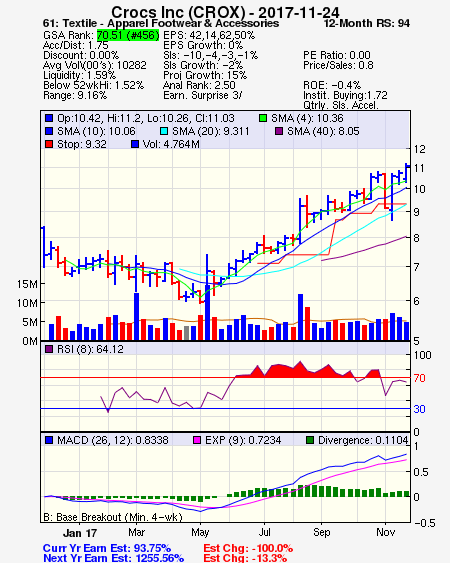Click the Earn. Surprise 3/ text
The image size is (450, 563).
(x=203, y=96)
